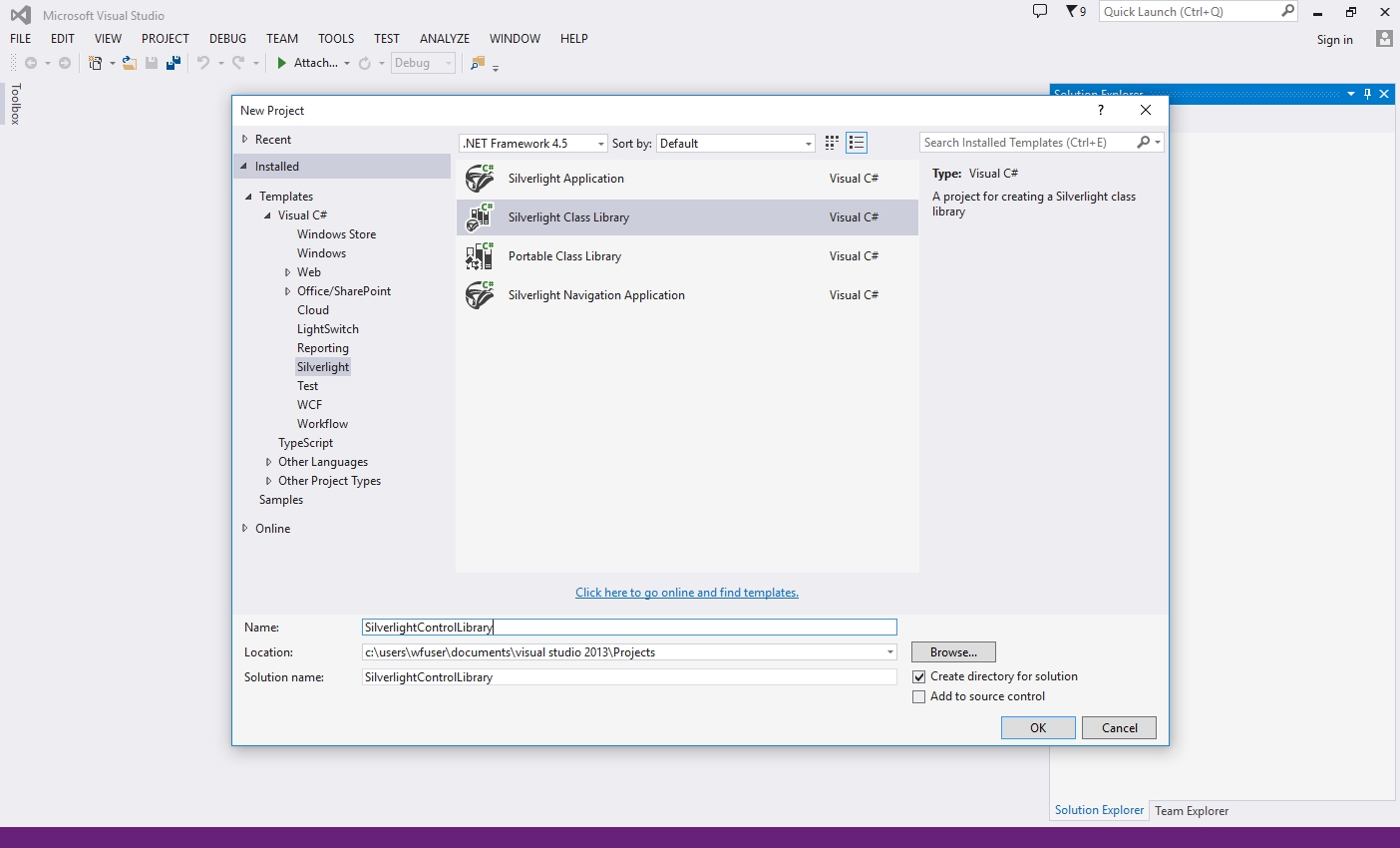Switch template view to medium icons list

point(857,144)
